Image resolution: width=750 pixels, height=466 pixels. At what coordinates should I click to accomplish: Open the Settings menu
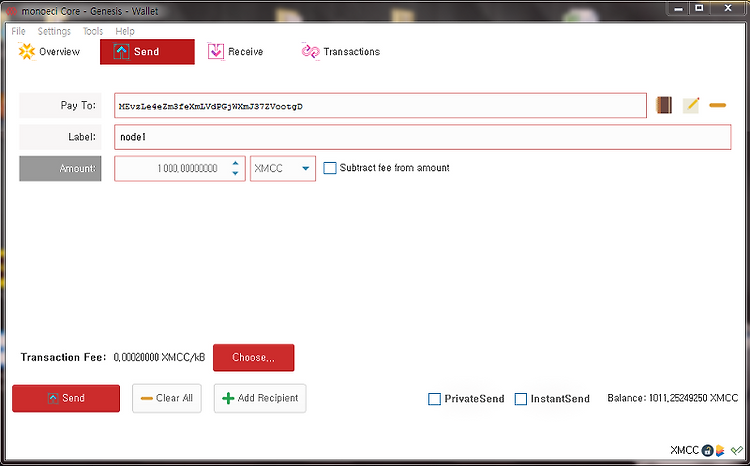(54, 31)
